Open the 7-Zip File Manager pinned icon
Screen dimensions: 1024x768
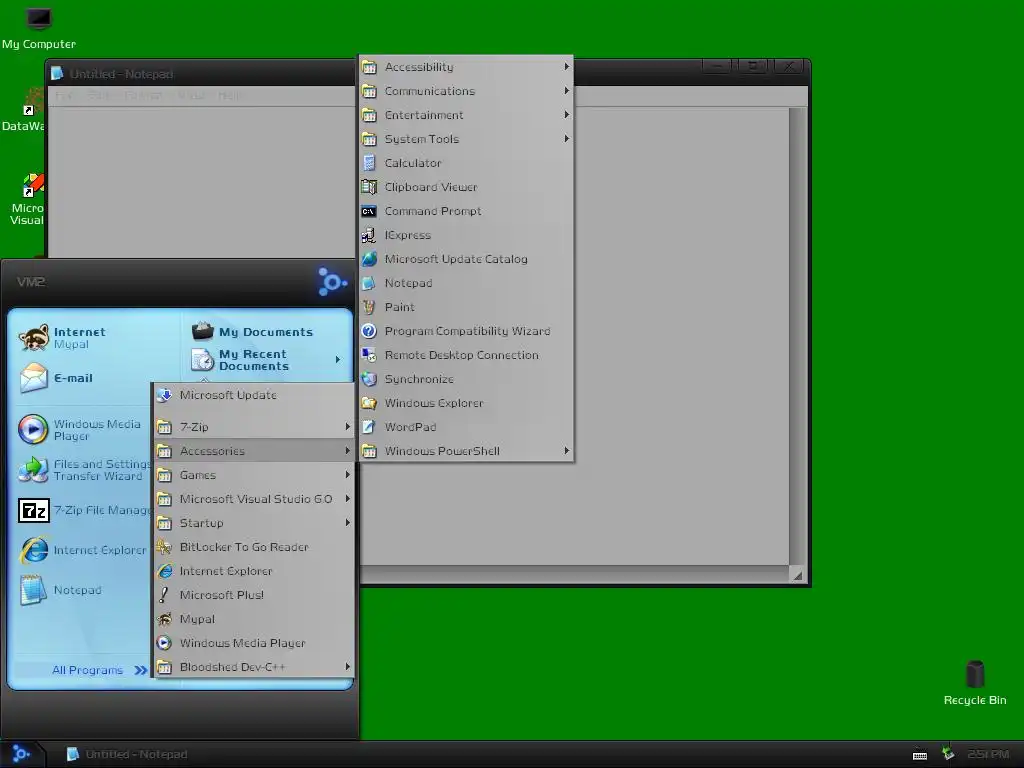point(33,510)
